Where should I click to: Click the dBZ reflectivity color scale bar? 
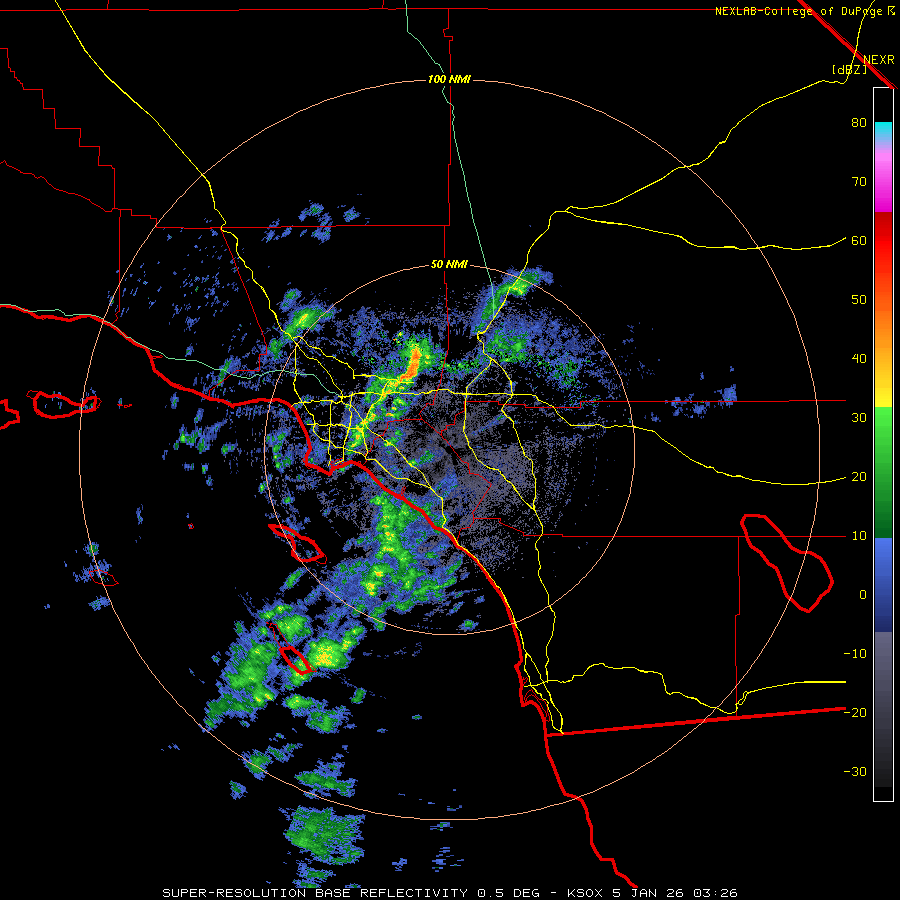[883, 444]
